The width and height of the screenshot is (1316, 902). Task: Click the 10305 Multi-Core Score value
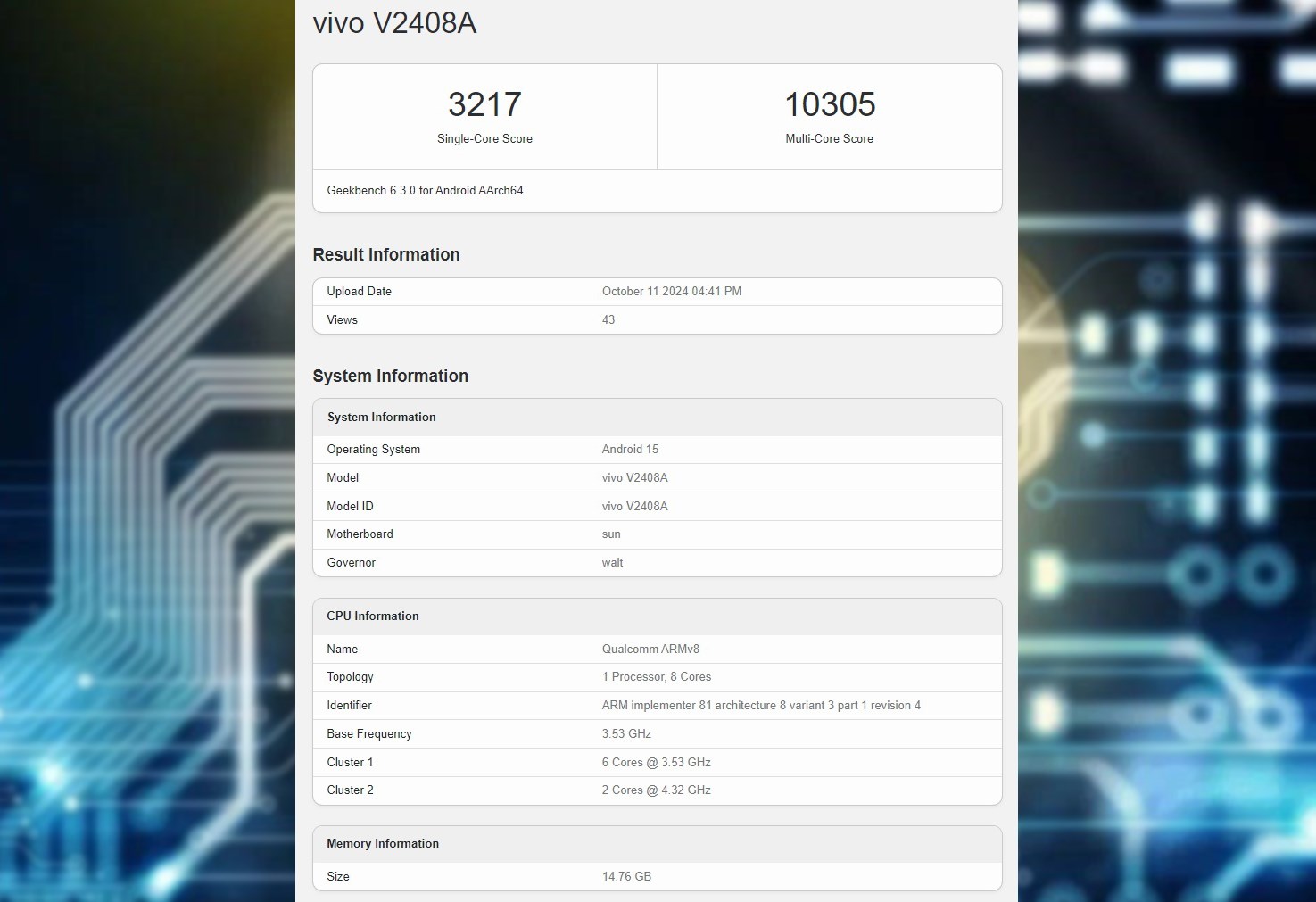pos(830,104)
